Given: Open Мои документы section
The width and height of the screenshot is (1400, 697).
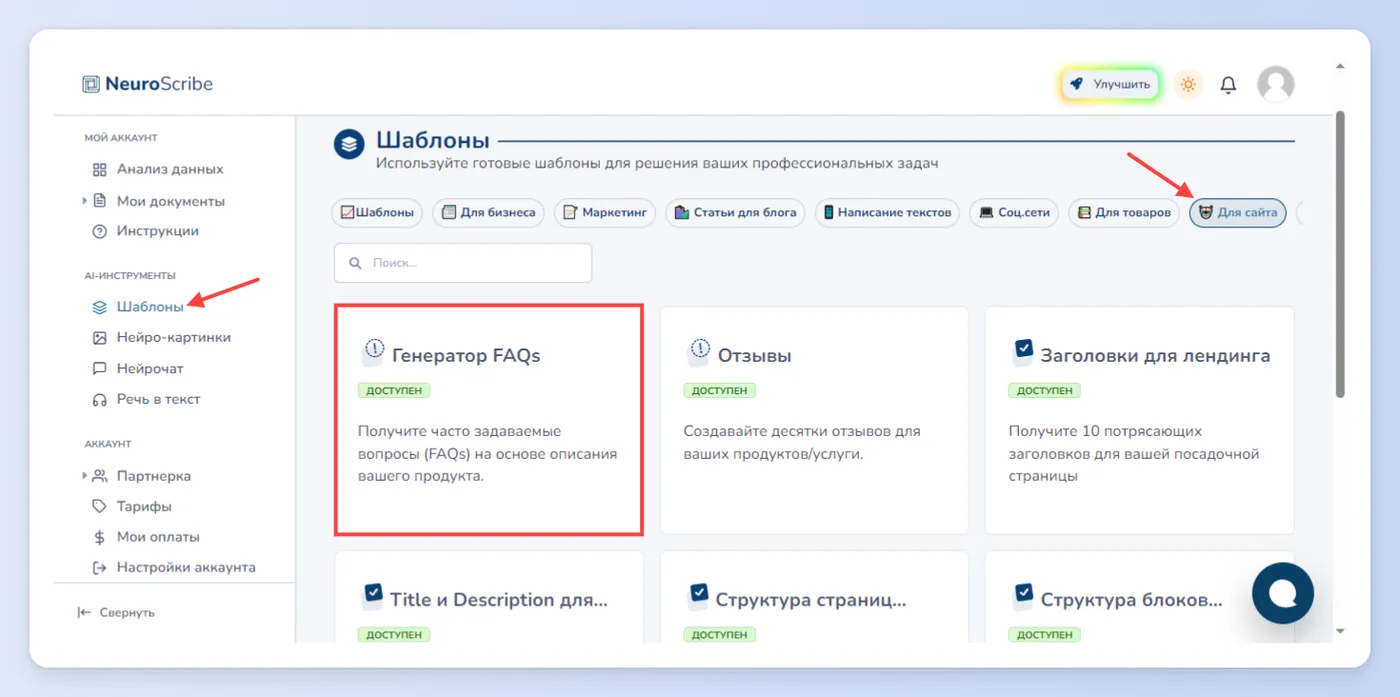Looking at the screenshot, I should pos(171,201).
